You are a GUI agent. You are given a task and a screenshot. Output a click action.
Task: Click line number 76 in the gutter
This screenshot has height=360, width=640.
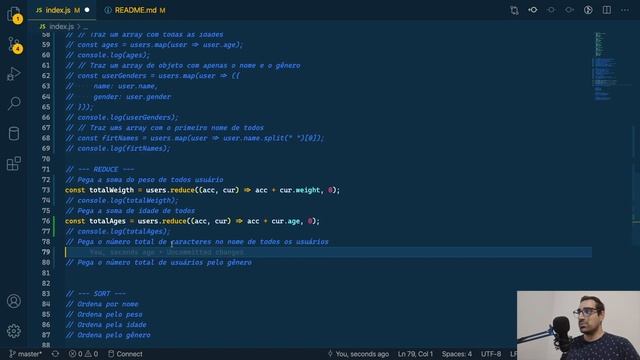click(46, 221)
